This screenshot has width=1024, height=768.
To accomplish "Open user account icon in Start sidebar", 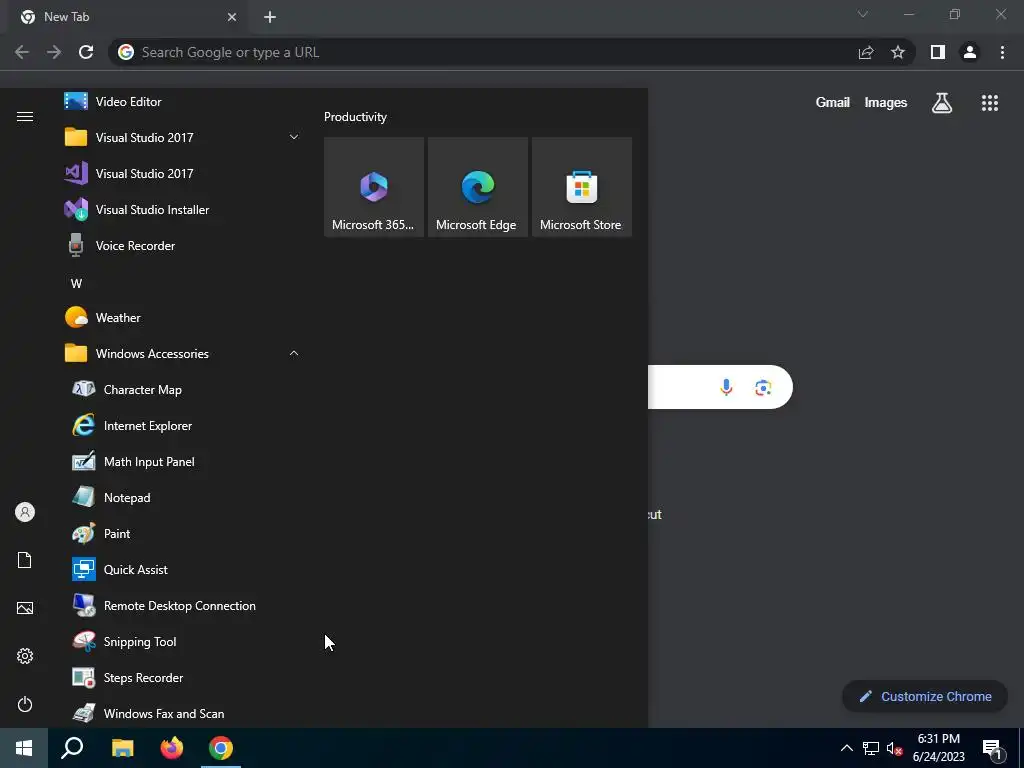I will click(x=25, y=512).
